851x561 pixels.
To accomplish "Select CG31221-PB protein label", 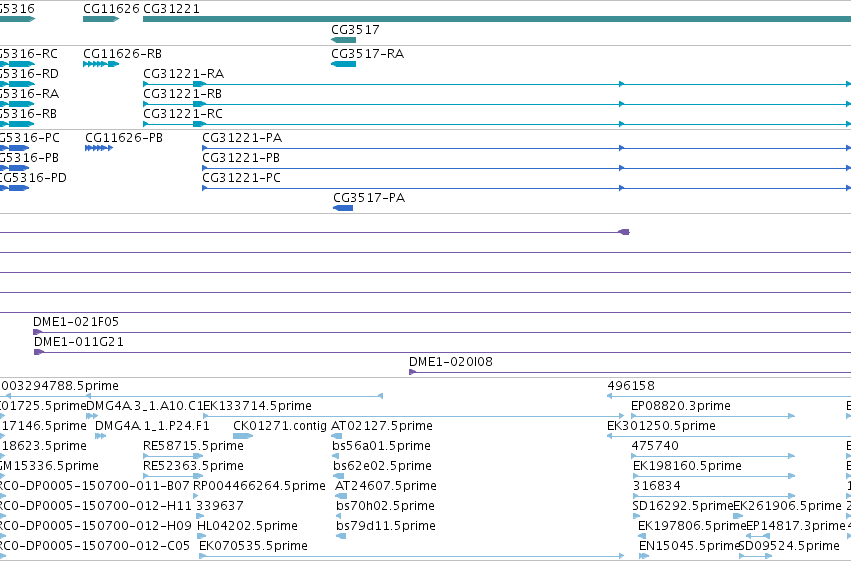I will tap(241, 158).
